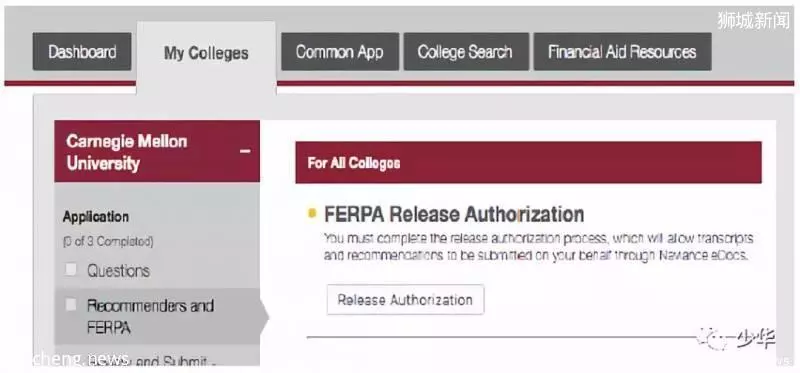Click the watermark logo at bottom right

pos(735,338)
